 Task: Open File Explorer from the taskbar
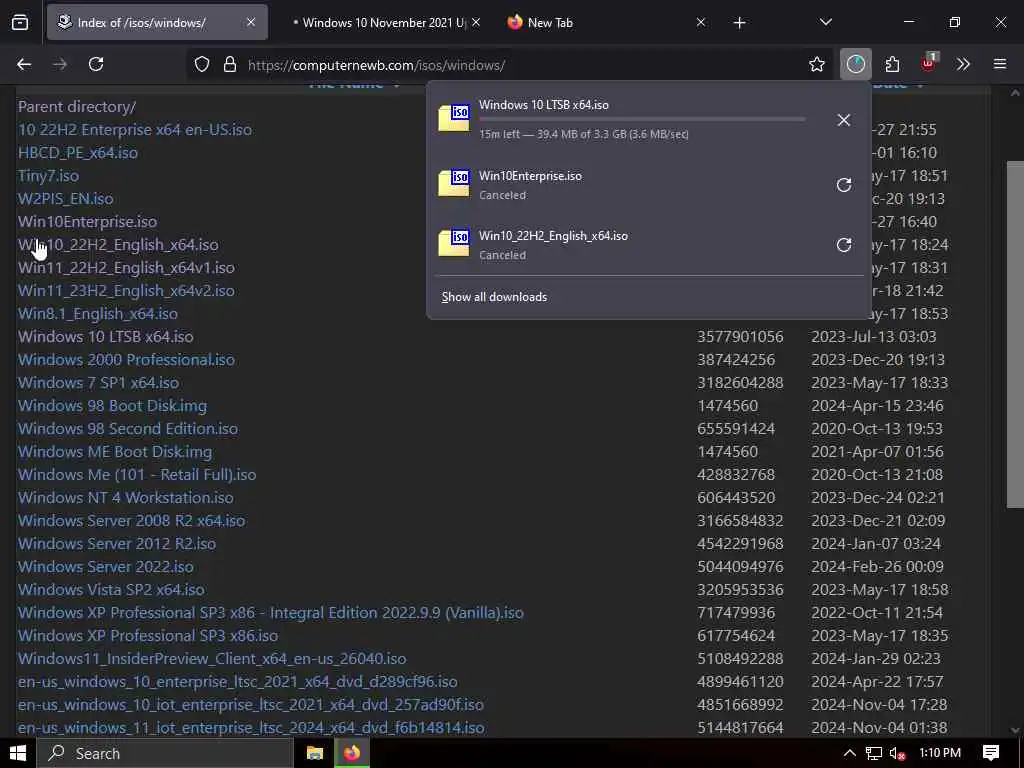(315, 753)
